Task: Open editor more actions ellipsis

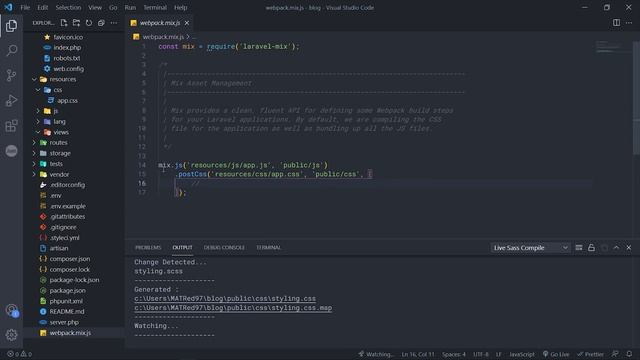Action: 629,23
